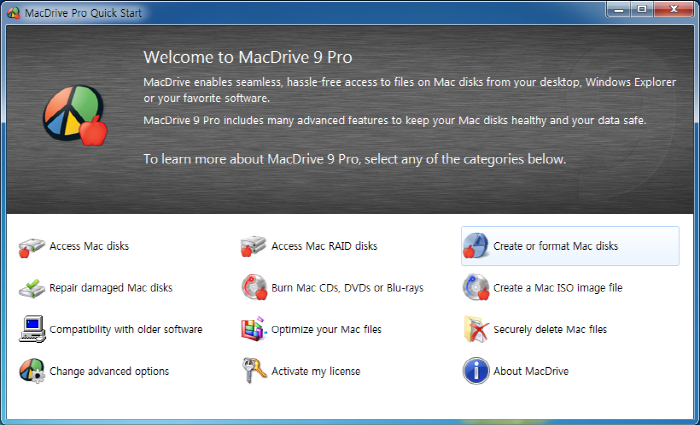This screenshot has width=700, height=425.
Task: Click the Create a Mac ISO image icon
Action: click(476, 287)
